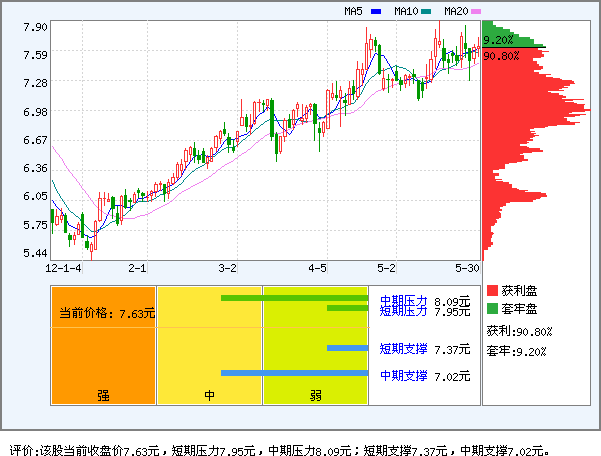Open the 短期压力 link
This screenshot has height=456, width=601.
tap(403, 311)
